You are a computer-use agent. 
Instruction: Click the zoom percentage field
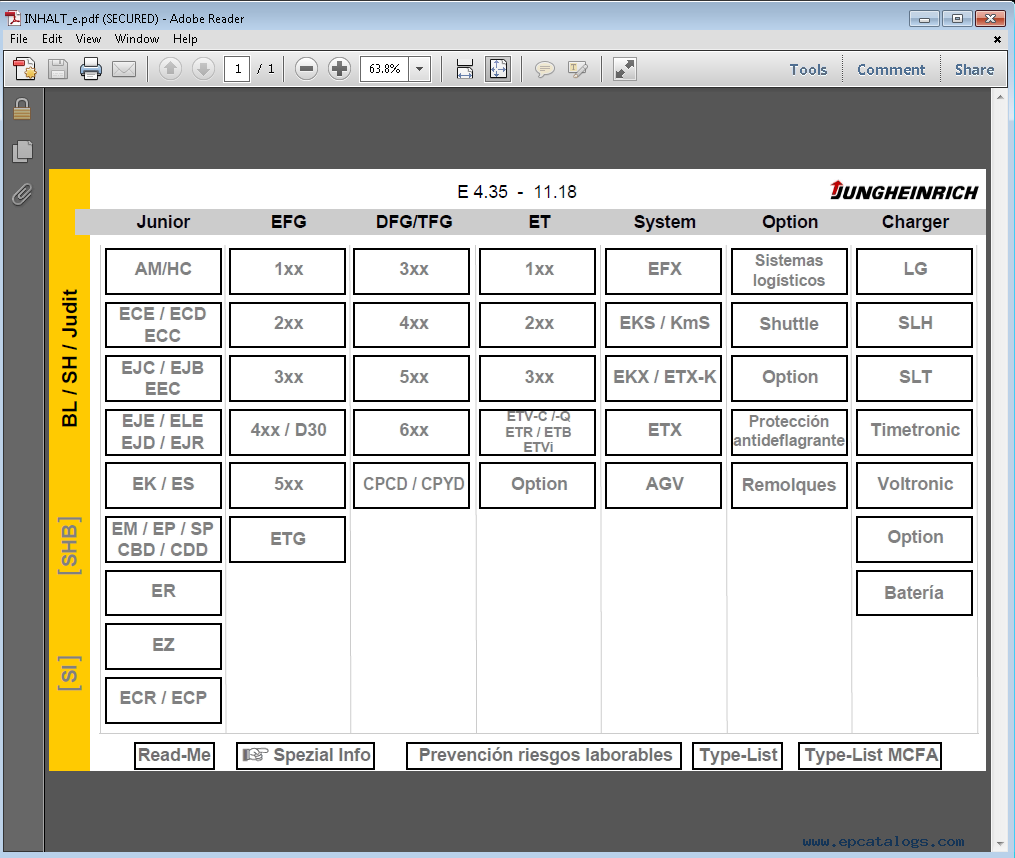(x=385, y=69)
